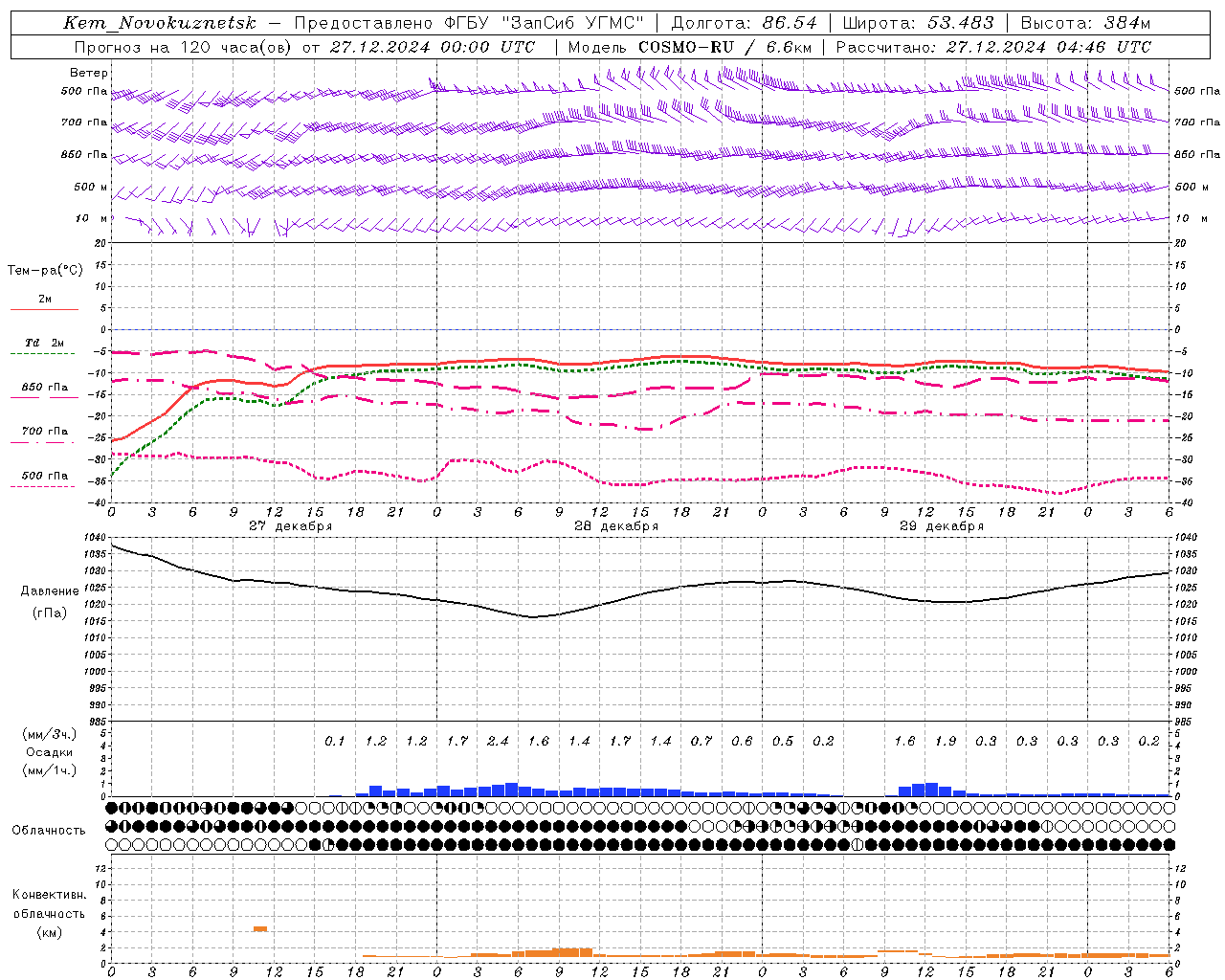Image resolution: width=1225 pixels, height=980 pixels.
Task: Click the 2.4 precipitation value
Action: coord(498,741)
